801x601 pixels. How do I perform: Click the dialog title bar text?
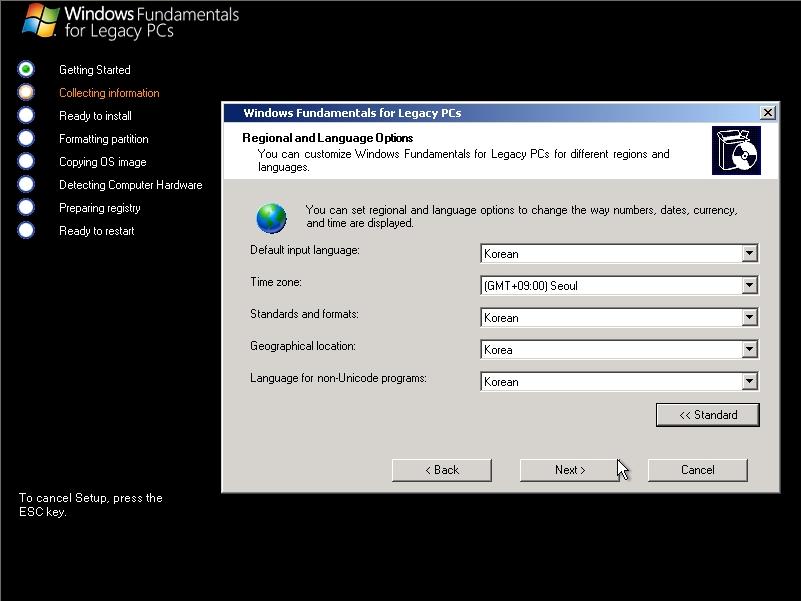[352, 113]
